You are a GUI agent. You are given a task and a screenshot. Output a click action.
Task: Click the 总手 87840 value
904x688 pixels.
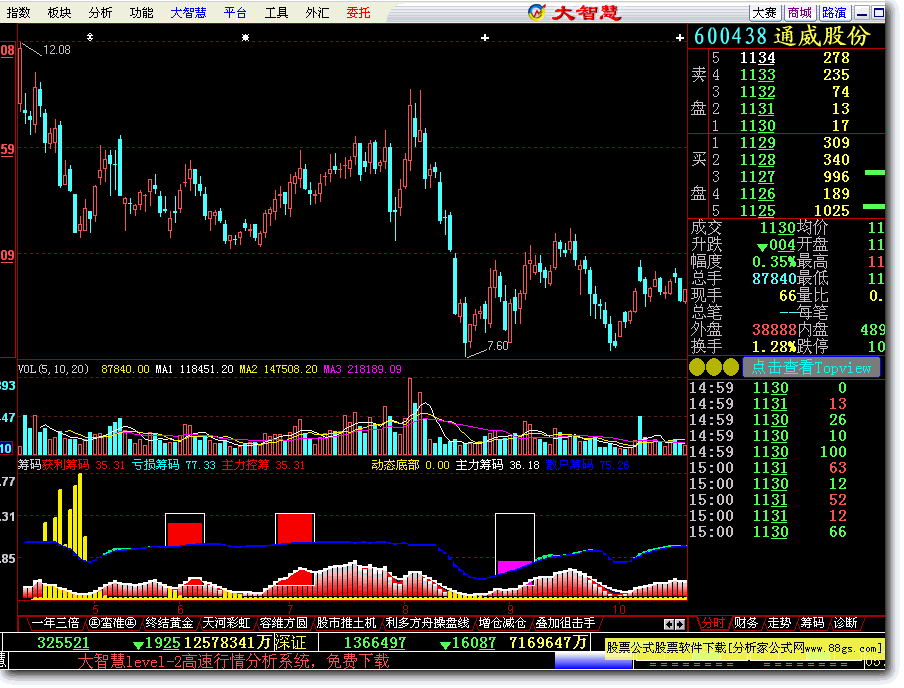point(774,279)
